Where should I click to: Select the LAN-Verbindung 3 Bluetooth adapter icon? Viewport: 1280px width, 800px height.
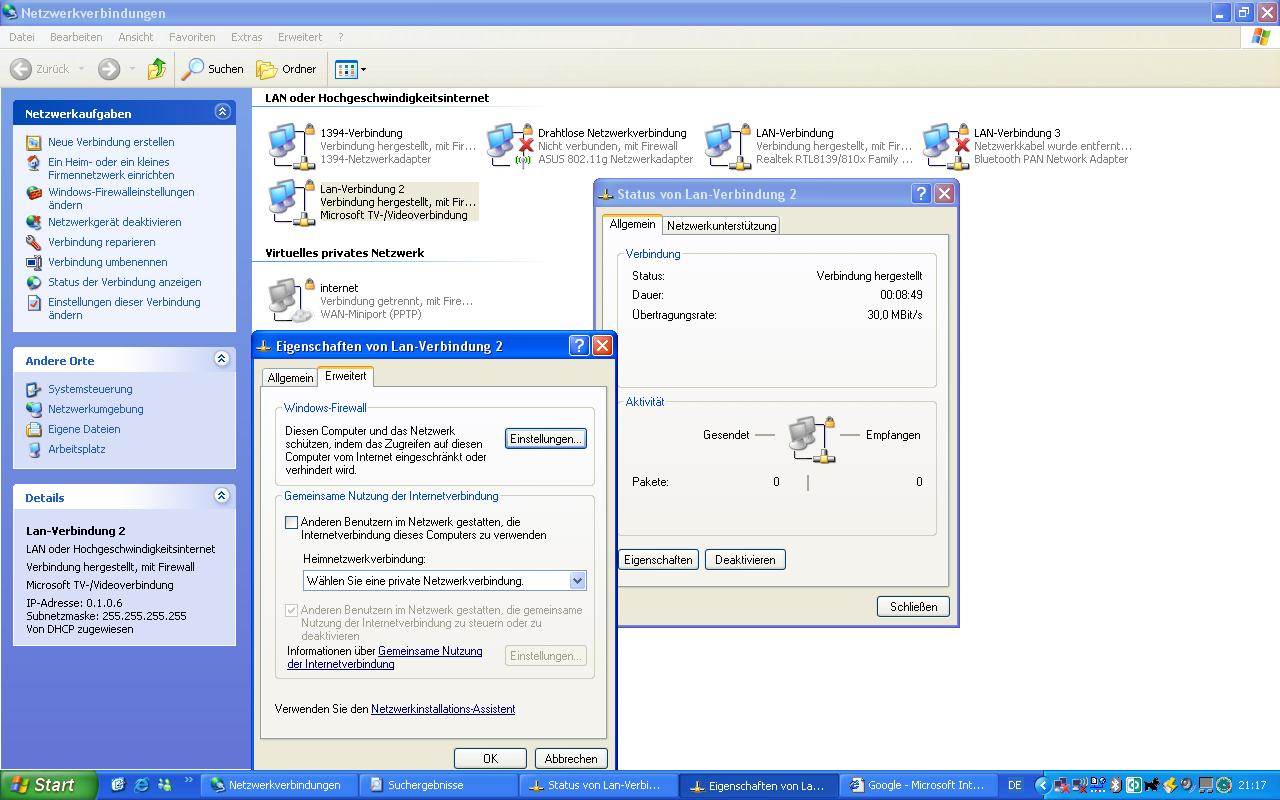click(945, 146)
